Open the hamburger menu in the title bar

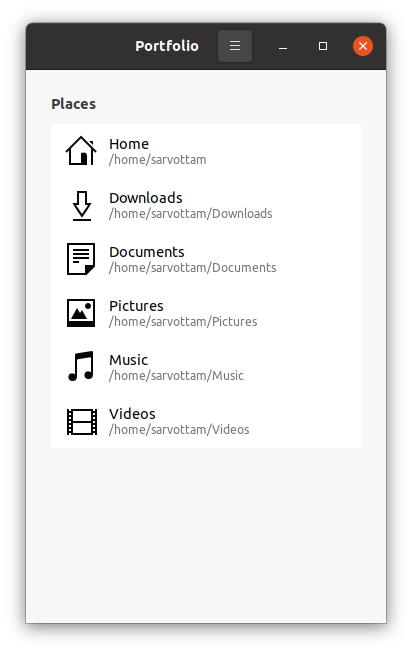235,46
